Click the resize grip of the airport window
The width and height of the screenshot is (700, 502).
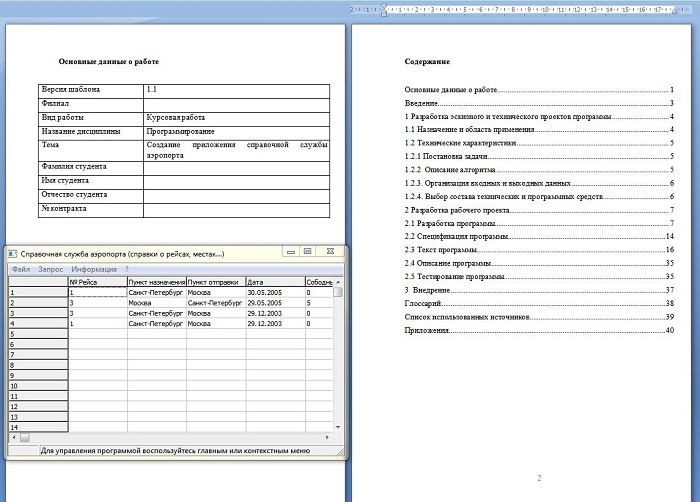(340, 452)
